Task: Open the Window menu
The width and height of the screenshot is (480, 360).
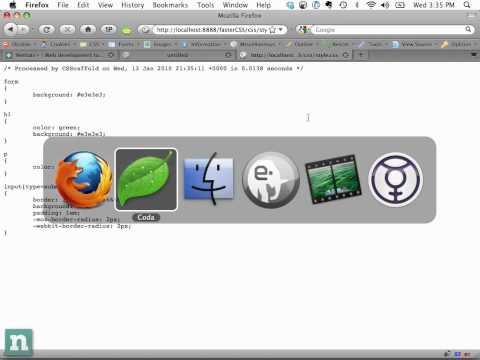Action: tap(235, 5)
